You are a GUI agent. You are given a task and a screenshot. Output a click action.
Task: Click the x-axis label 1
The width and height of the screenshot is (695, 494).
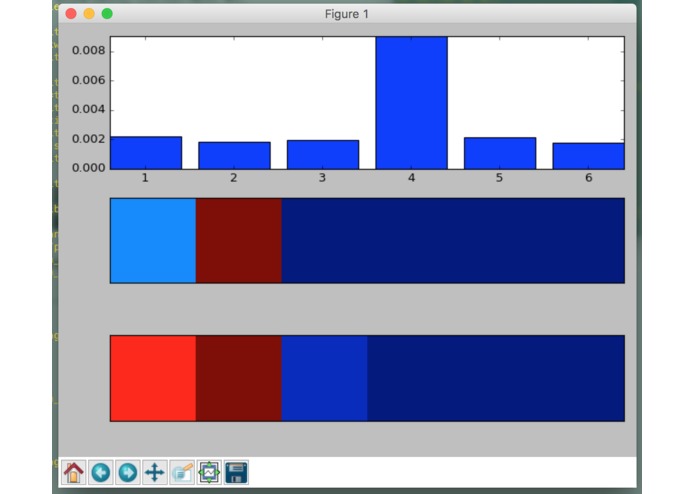click(145, 178)
